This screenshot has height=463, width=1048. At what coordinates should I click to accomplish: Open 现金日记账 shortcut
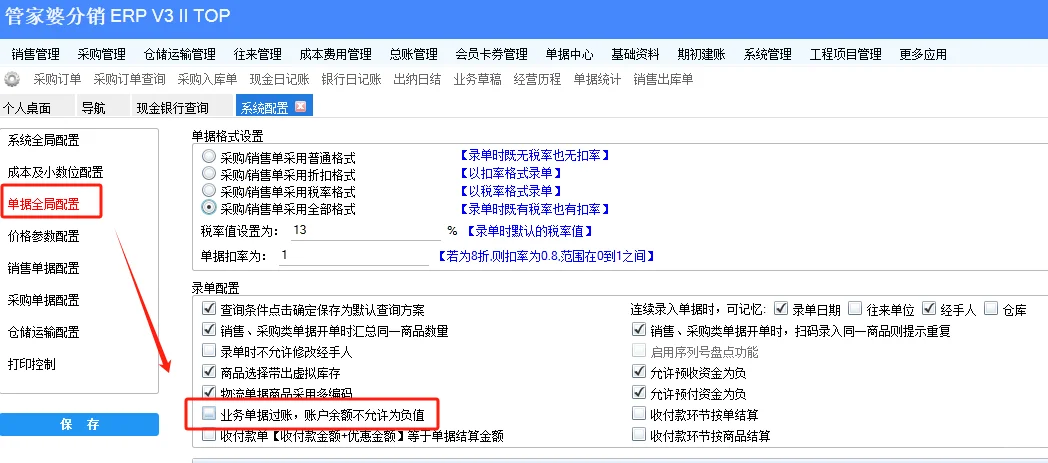pyautogui.click(x=279, y=80)
